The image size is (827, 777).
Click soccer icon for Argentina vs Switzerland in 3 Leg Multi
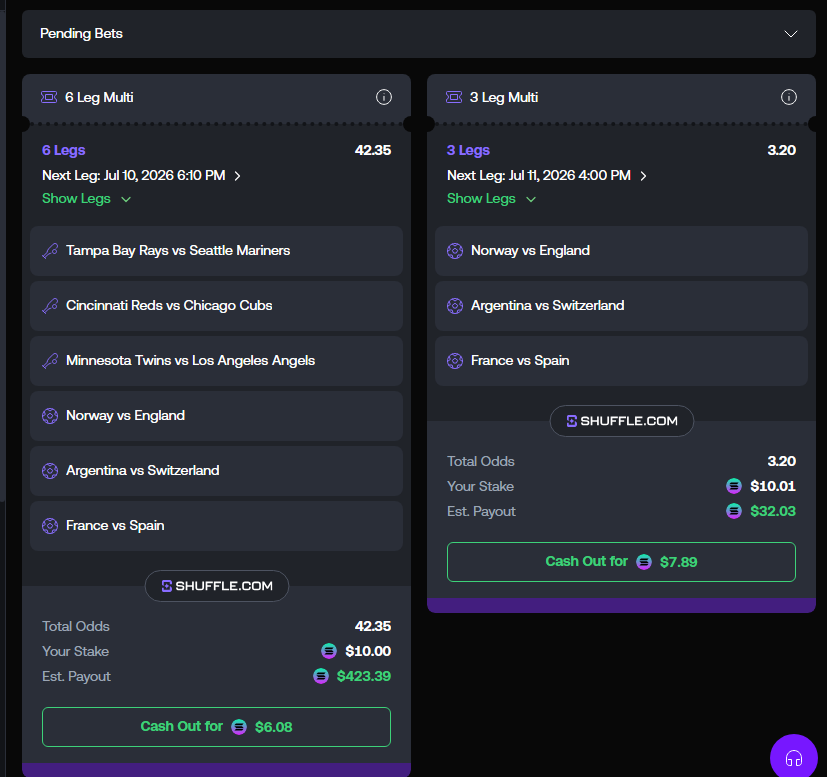(x=455, y=306)
